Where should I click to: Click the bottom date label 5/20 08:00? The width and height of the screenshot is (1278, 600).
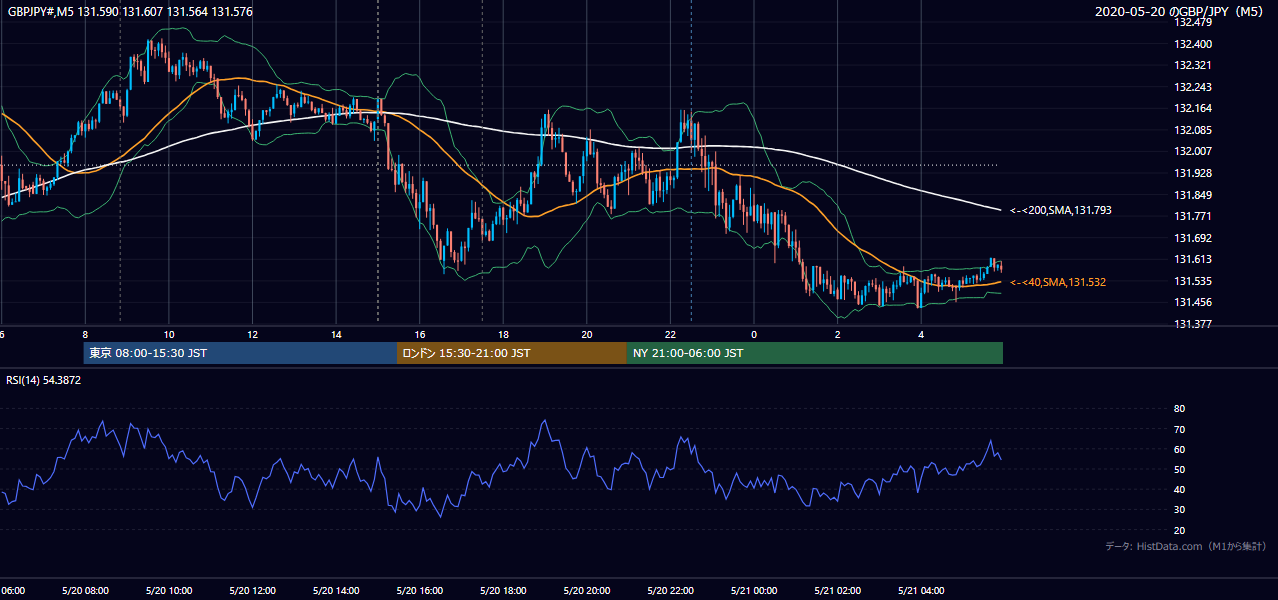pos(85,591)
